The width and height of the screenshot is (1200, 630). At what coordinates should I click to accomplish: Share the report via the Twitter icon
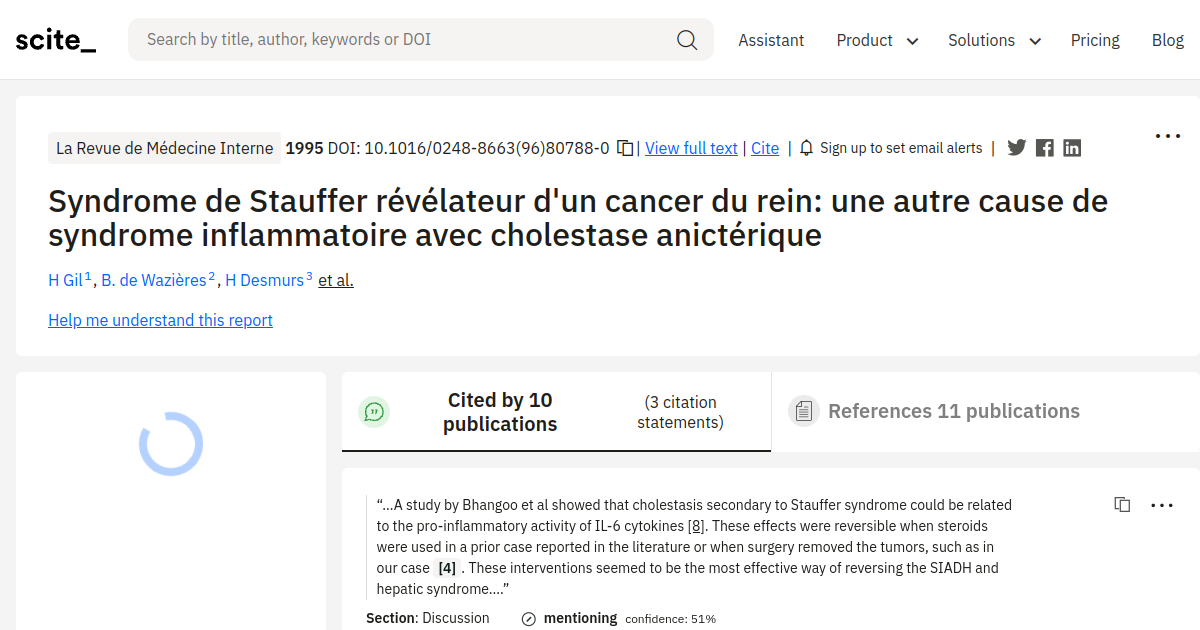1016,147
